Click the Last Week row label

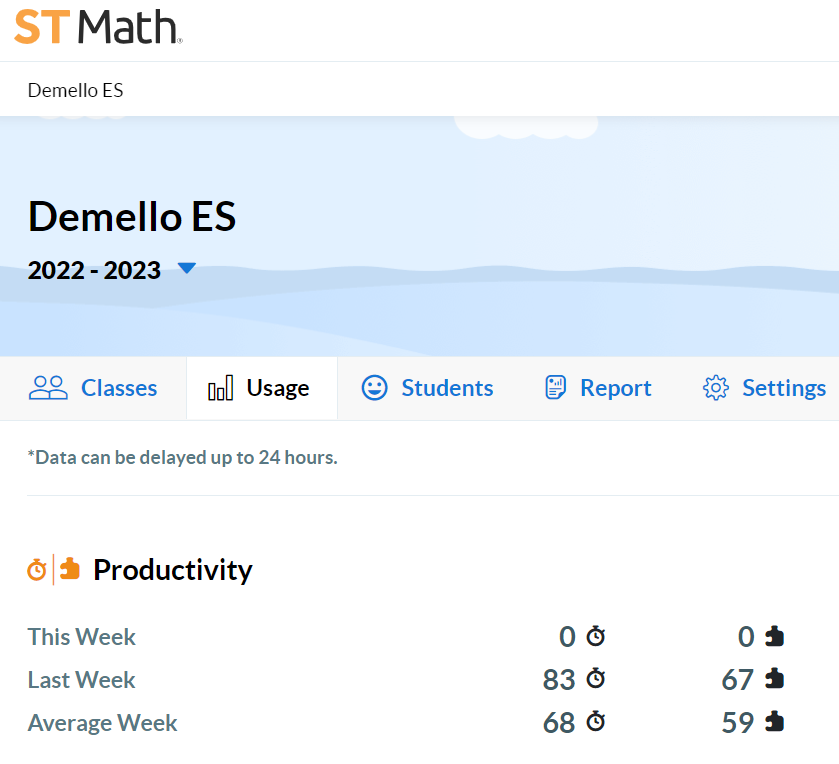tap(81, 680)
